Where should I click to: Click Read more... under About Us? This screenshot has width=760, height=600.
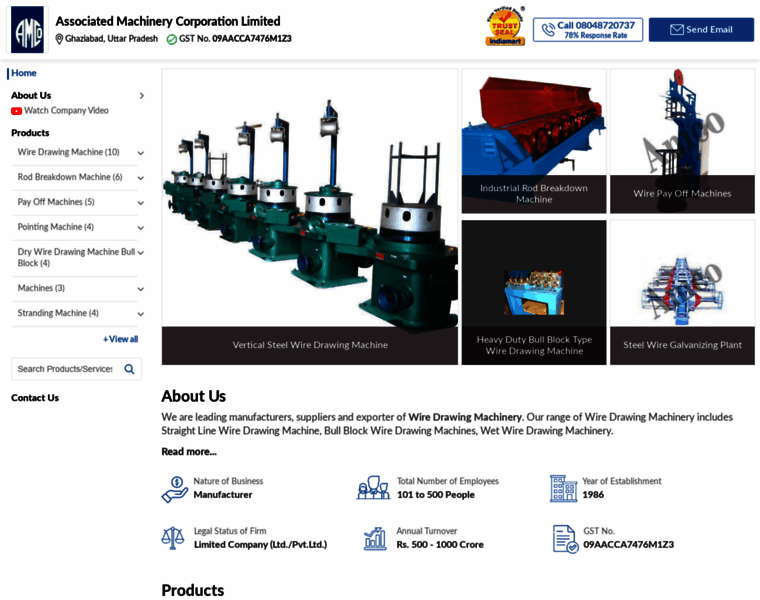pyautogui.click(x=189, y=452)
